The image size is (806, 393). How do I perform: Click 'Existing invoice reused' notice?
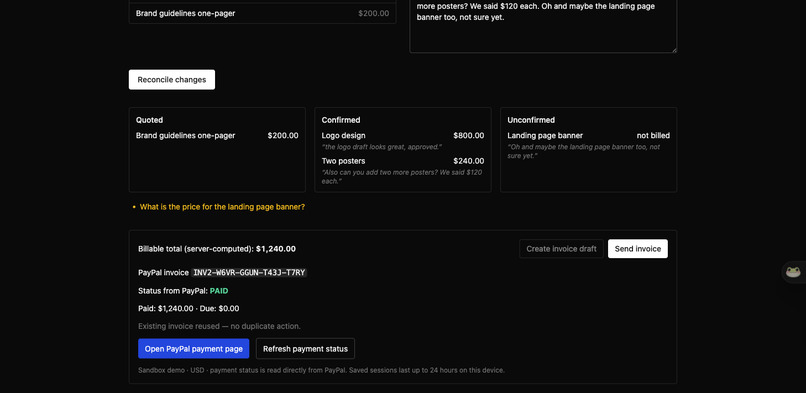pos(219,326)
